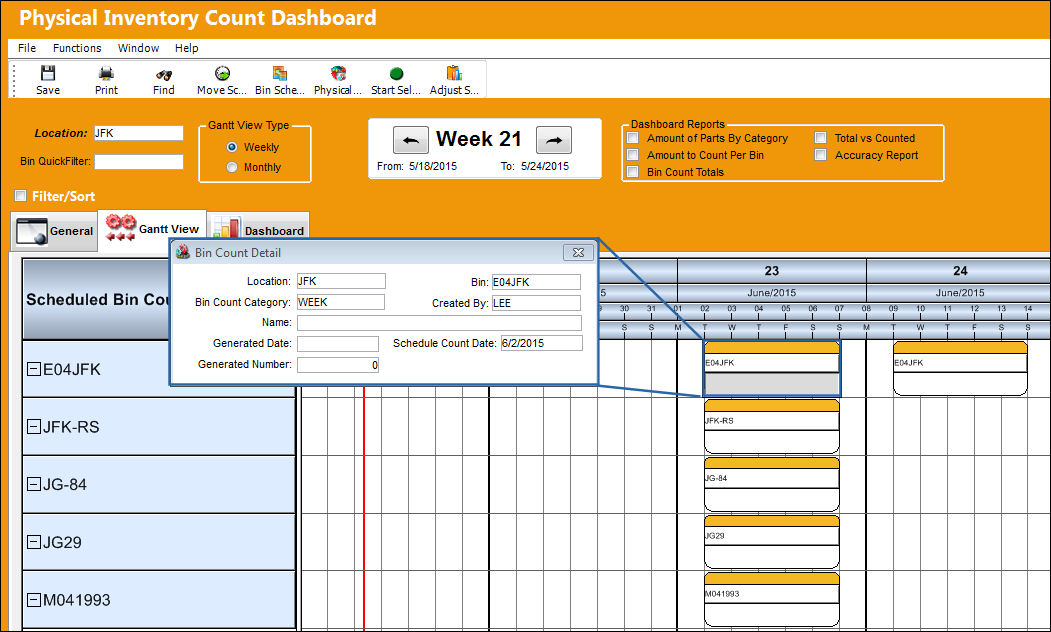Collapse the JG29 bin row

tap(34, 542)
